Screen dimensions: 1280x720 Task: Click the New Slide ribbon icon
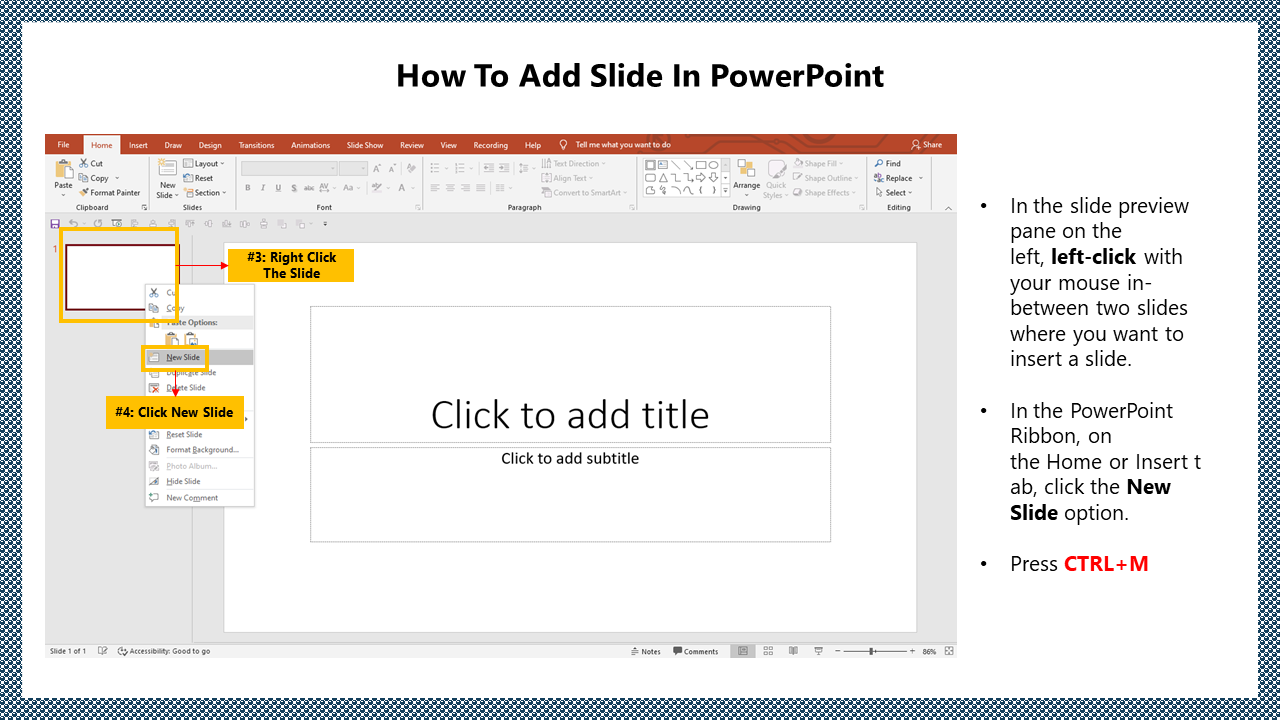point(167,169)
